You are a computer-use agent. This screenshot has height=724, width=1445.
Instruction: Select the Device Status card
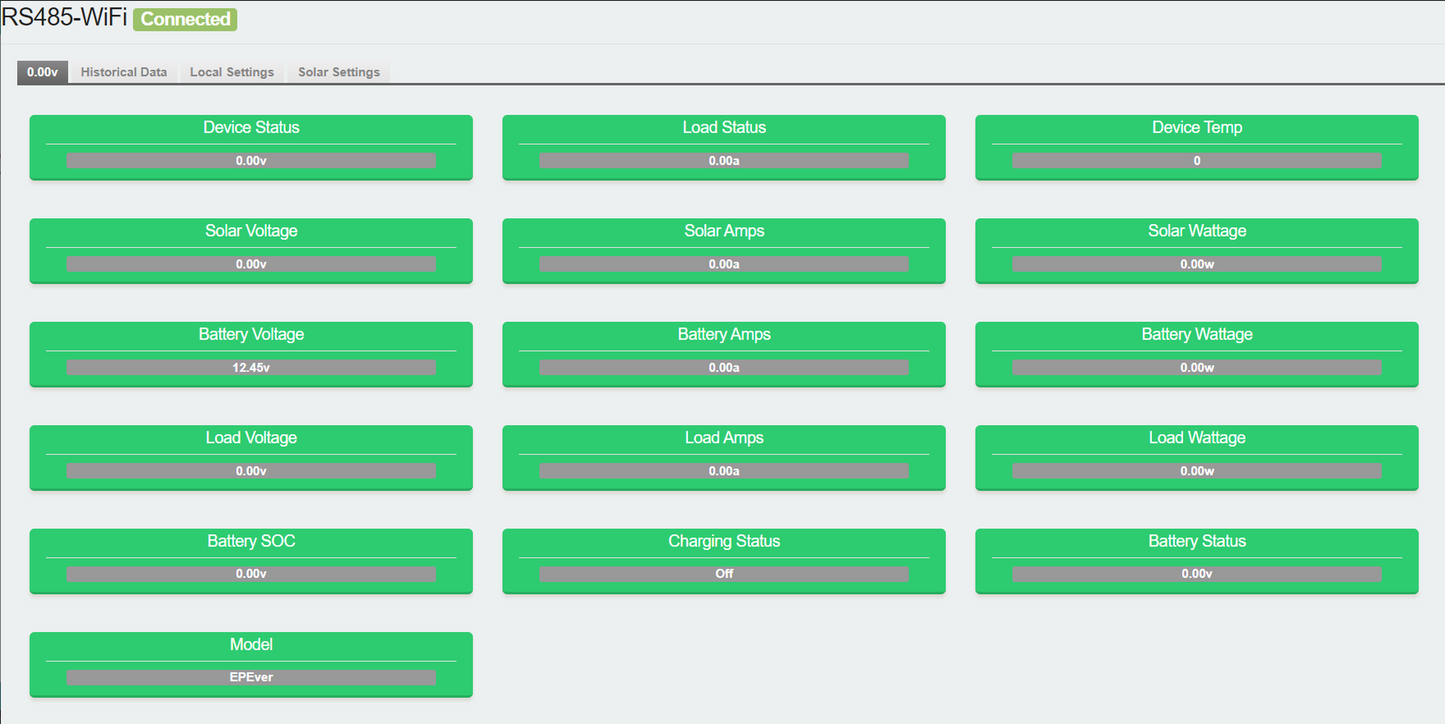click(251, 146)
